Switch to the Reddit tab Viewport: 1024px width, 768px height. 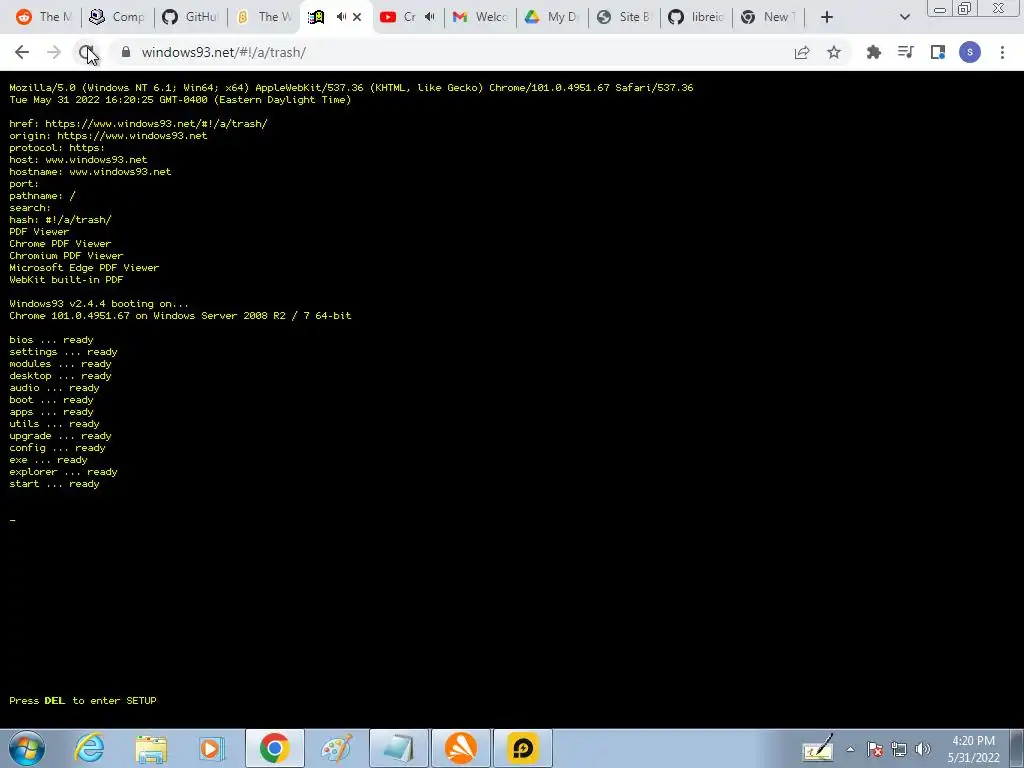point(44,17)
